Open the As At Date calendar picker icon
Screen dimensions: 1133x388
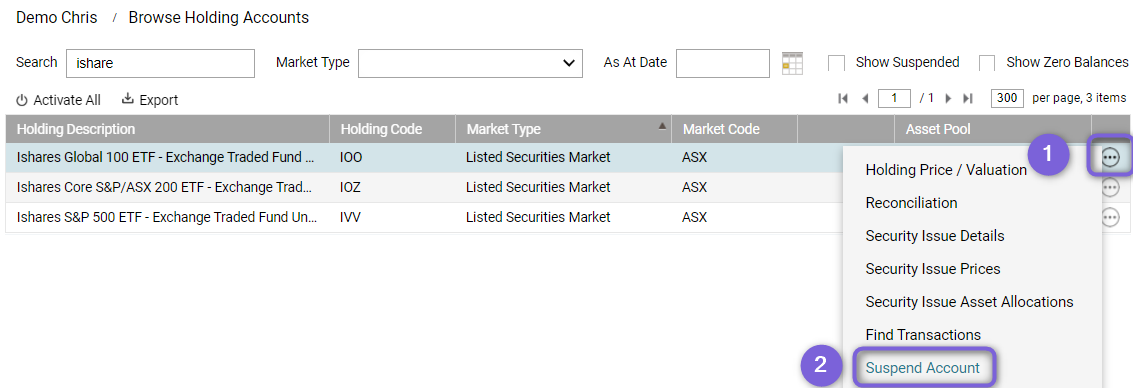point(793,63)
